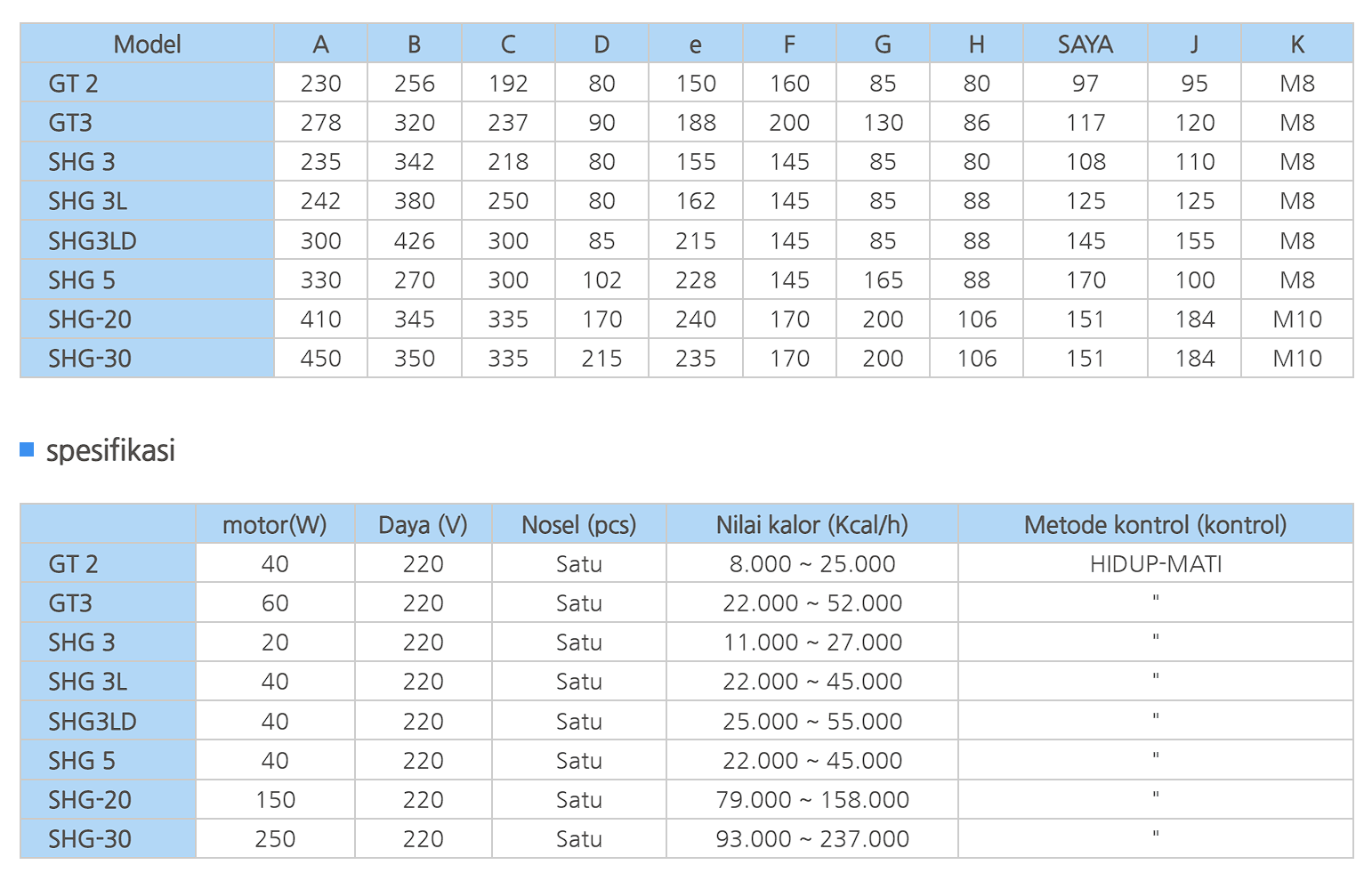
Task: Click the motor(W) column header
Action: pyautogui.click(x=275, y=524)
